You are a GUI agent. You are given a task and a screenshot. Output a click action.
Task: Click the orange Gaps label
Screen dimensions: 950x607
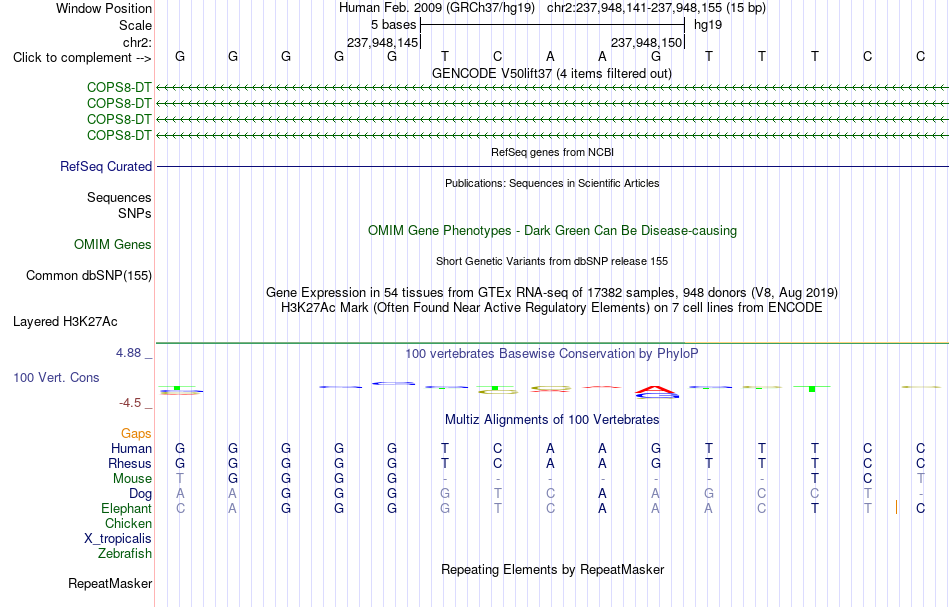(136, 433)
